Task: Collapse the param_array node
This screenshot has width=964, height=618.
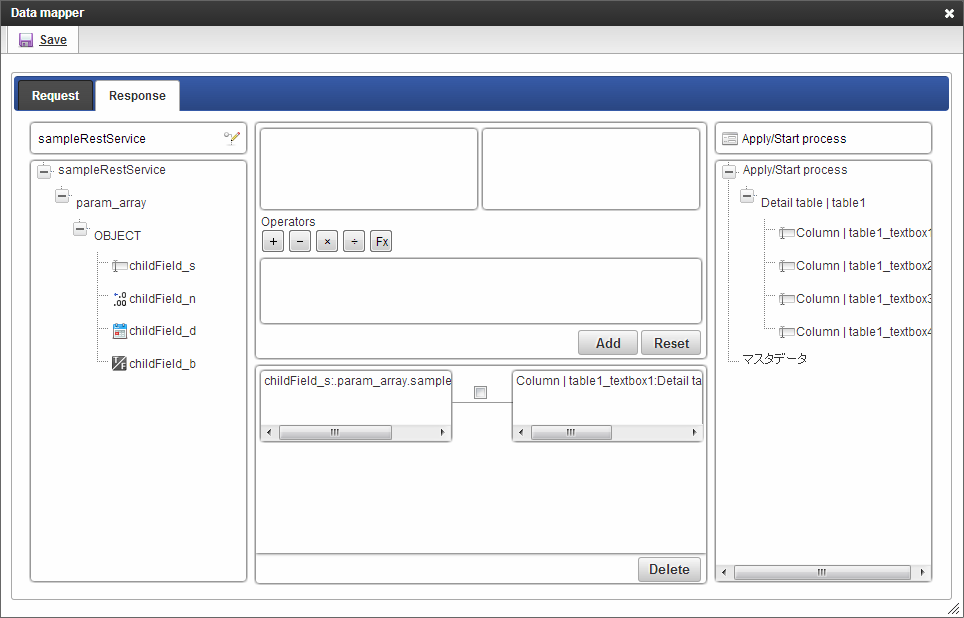Action: click(x=62, y=197)
